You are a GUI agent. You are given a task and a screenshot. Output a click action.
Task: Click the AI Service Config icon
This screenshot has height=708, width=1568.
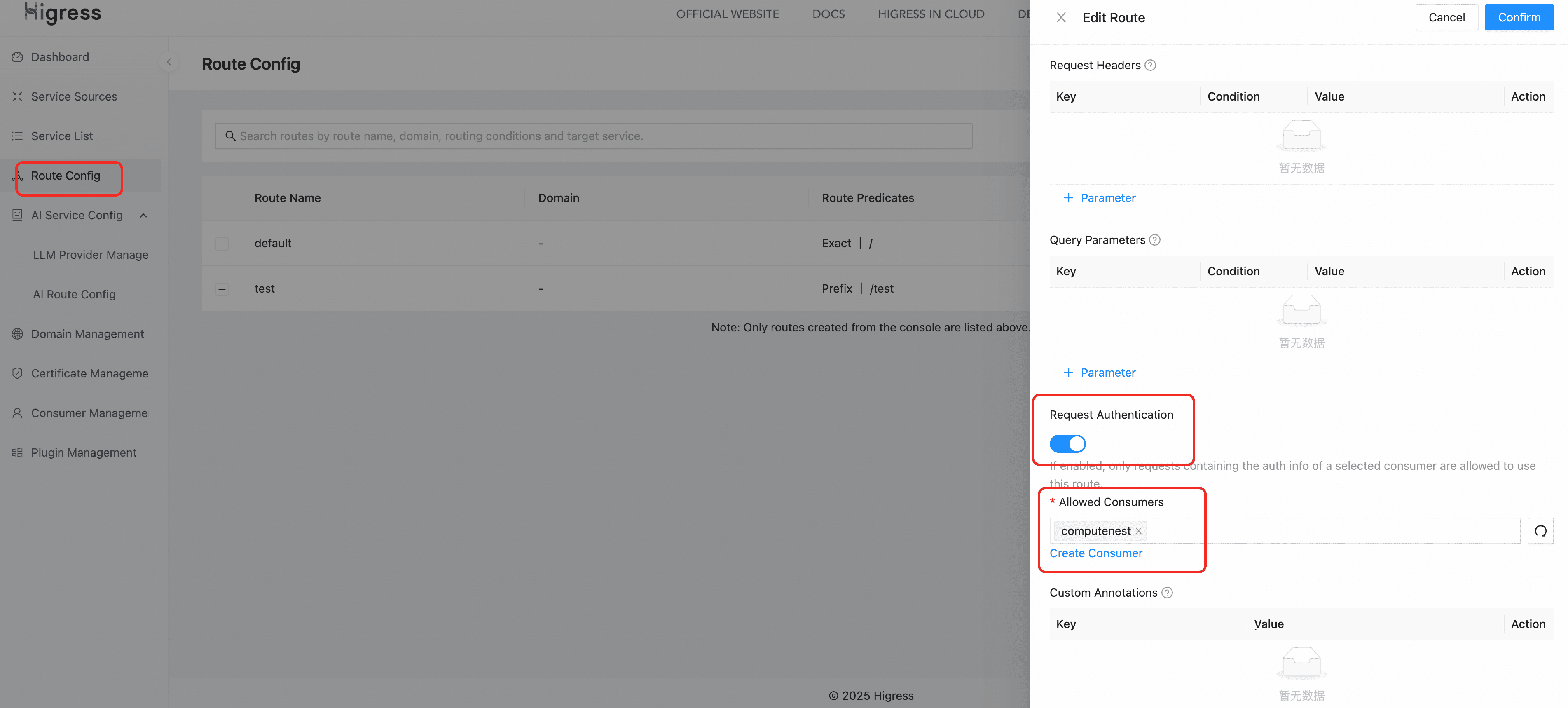click(x=17, y=216)
